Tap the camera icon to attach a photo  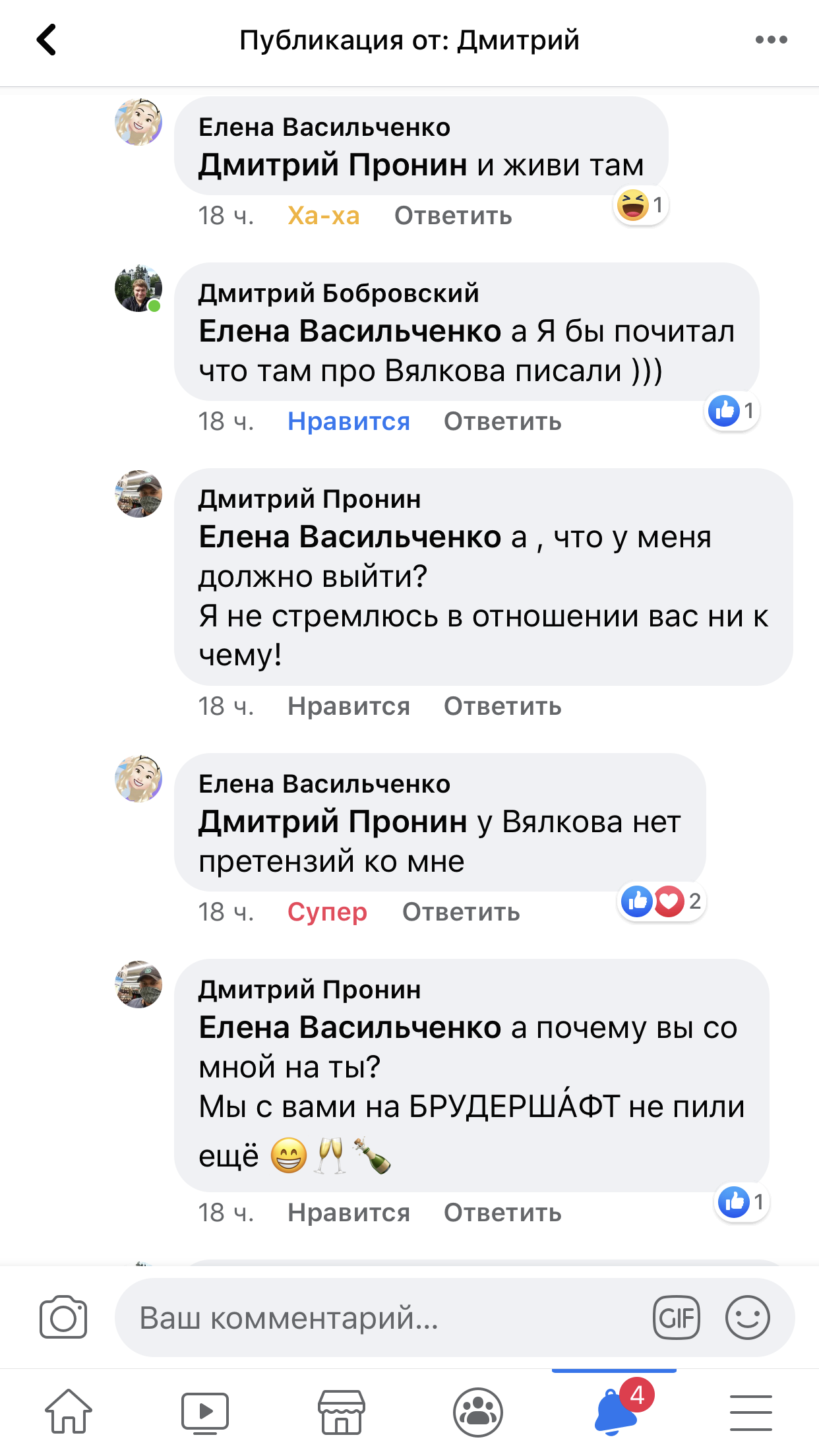pos(63,1318)
